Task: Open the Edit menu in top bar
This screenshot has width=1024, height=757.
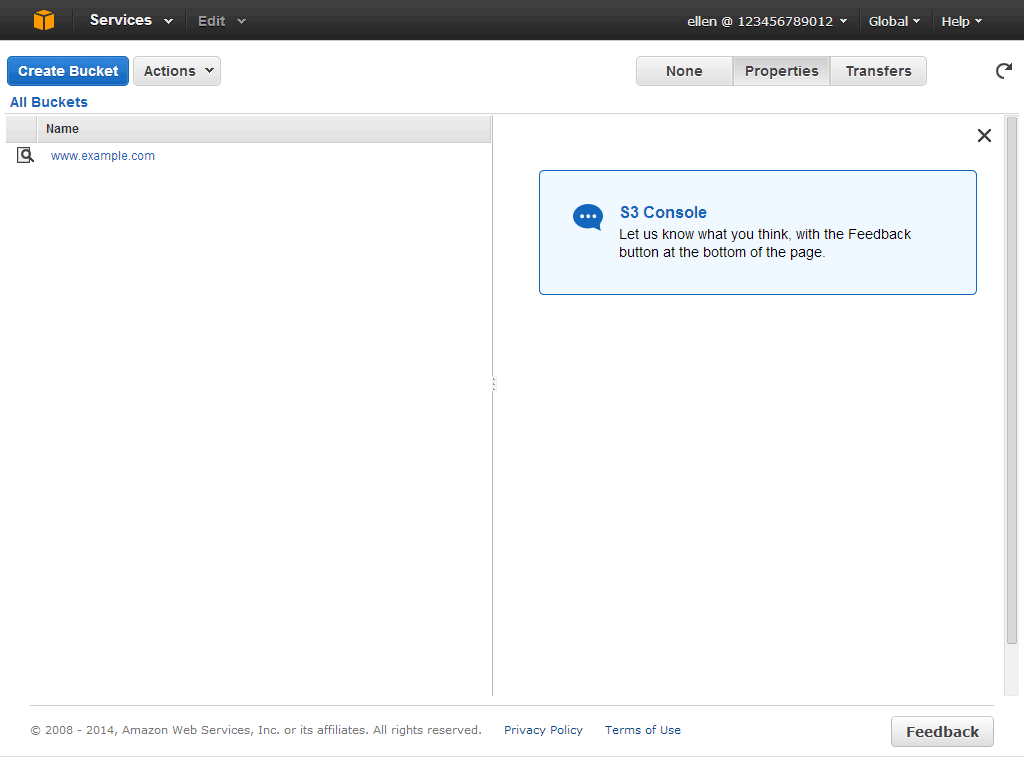Action: coord(221,21)
